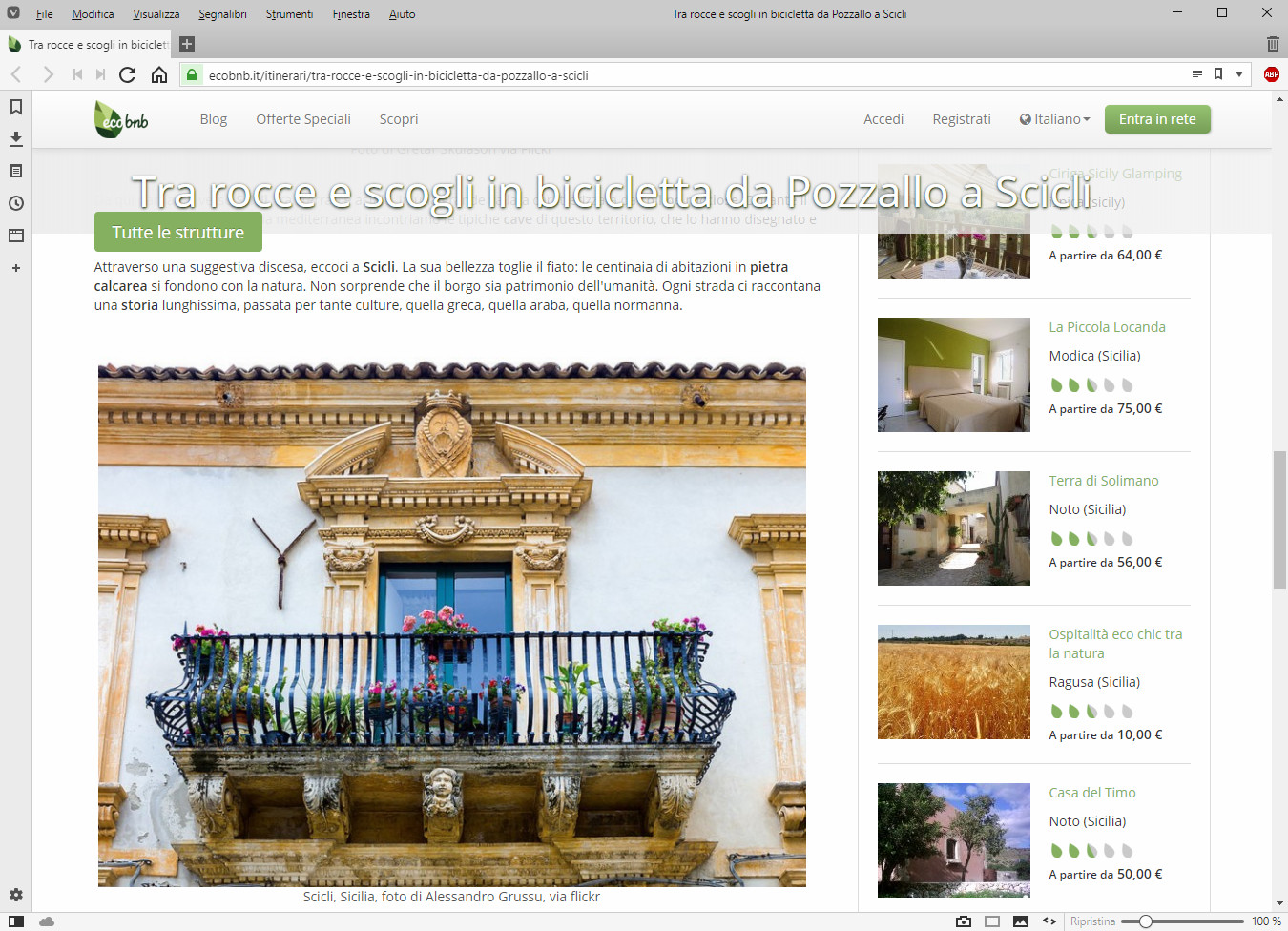Open Offerte Speciali page

(x=303, y=119)
